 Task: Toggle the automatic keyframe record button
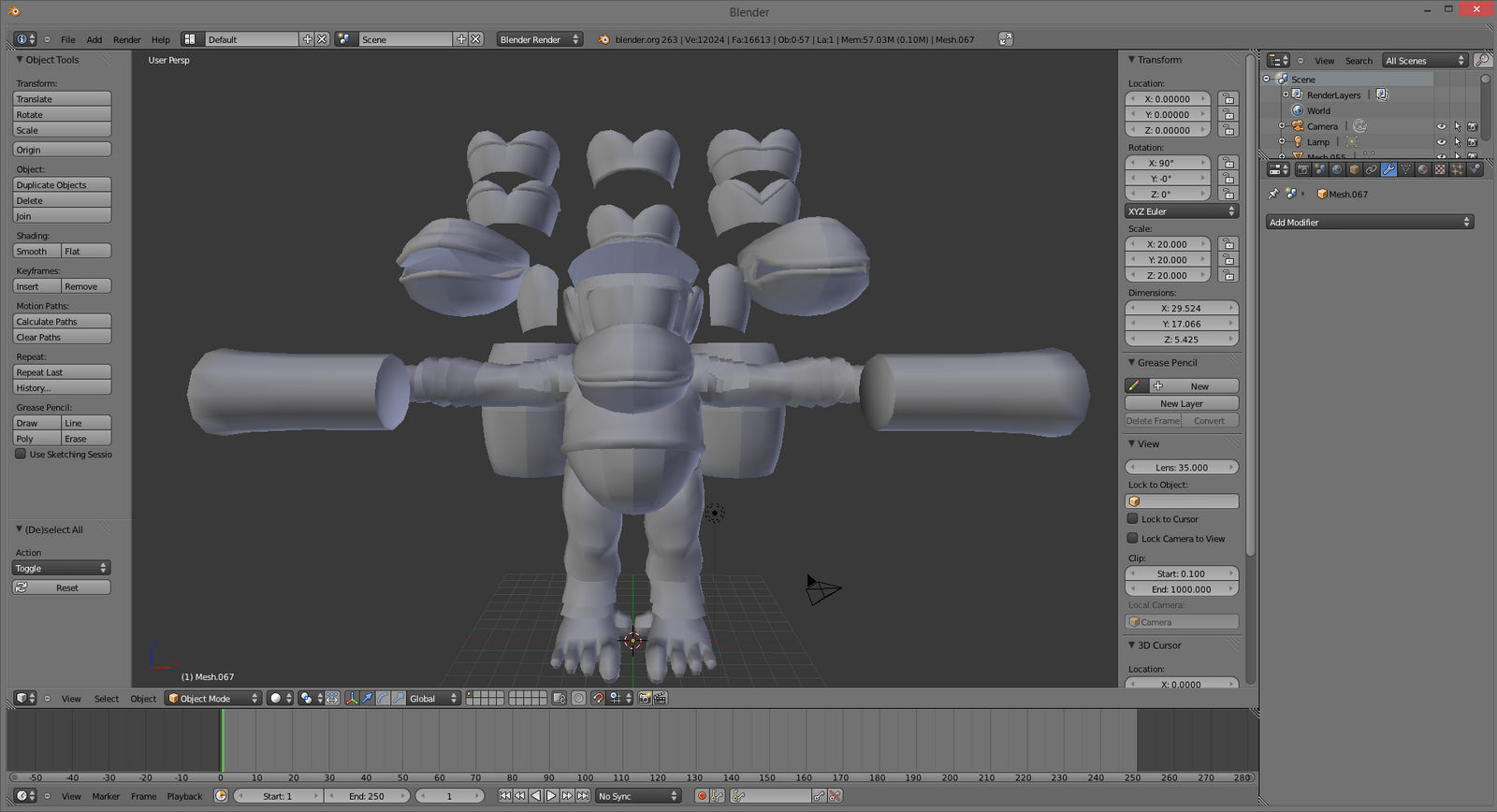702,796
